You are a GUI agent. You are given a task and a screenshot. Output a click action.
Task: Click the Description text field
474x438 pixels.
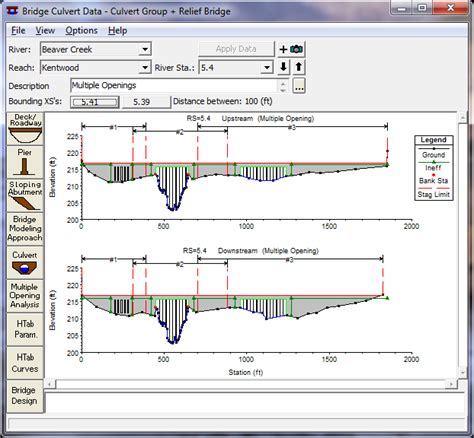pyautogui.click(x=175, y=86)
